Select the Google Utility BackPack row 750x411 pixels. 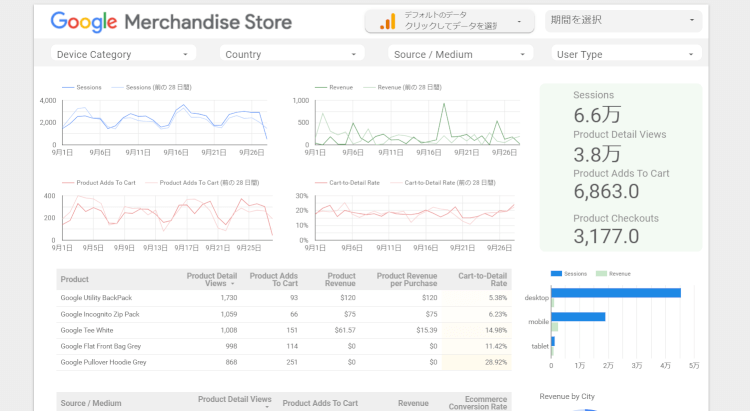point(284,298)
